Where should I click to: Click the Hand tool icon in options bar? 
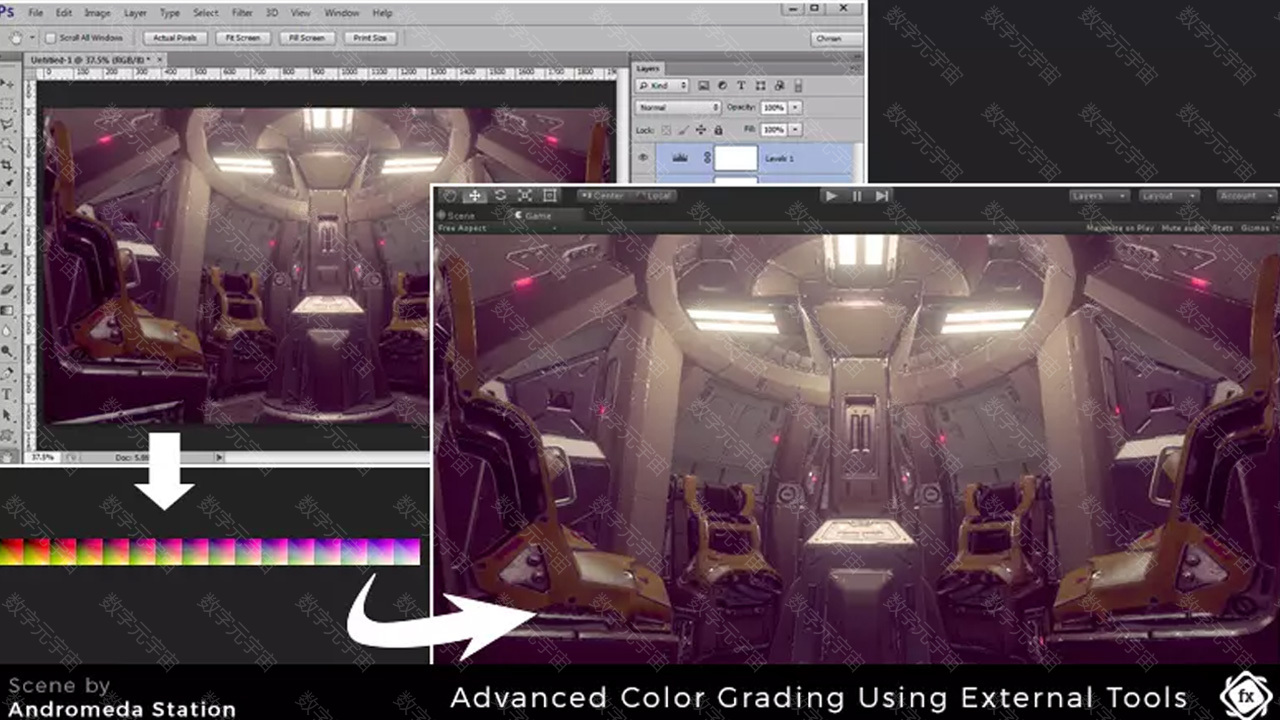pos(14,38)
